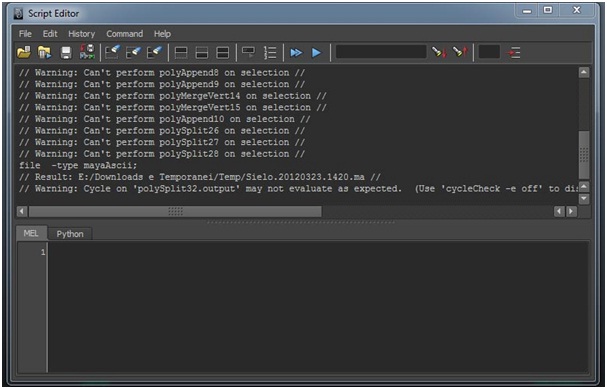607x389 pixels.
Task: Show both panes layout icon
Action: [223, 53]
